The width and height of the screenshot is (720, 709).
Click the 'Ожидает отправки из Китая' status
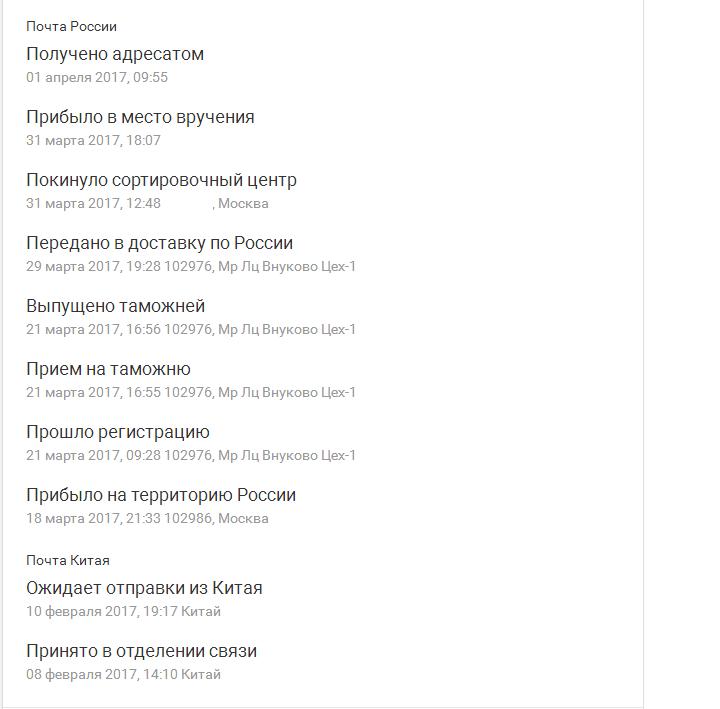click(x=144, y=588)
